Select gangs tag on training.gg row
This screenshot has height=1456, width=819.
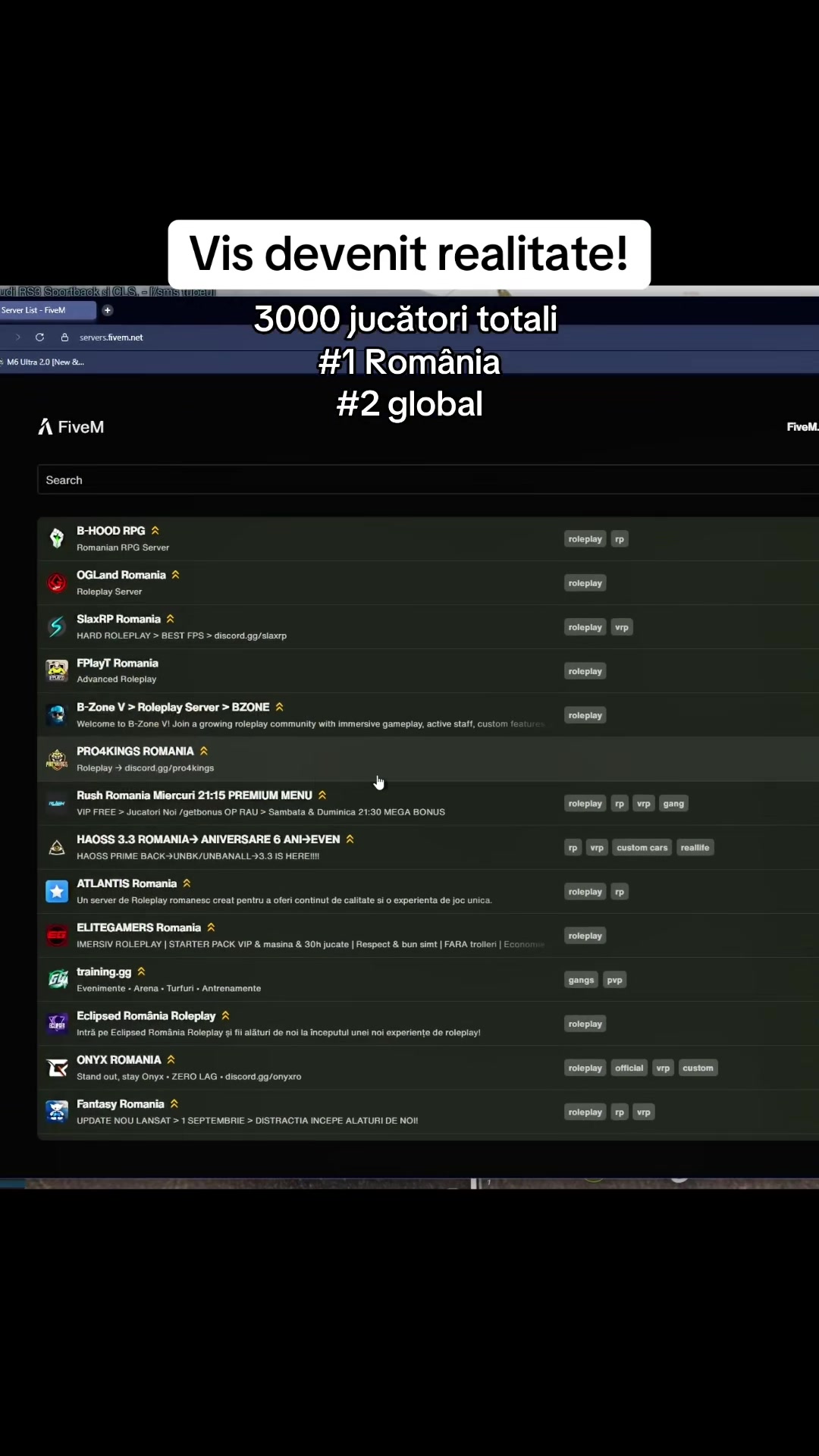pos(582,980)
